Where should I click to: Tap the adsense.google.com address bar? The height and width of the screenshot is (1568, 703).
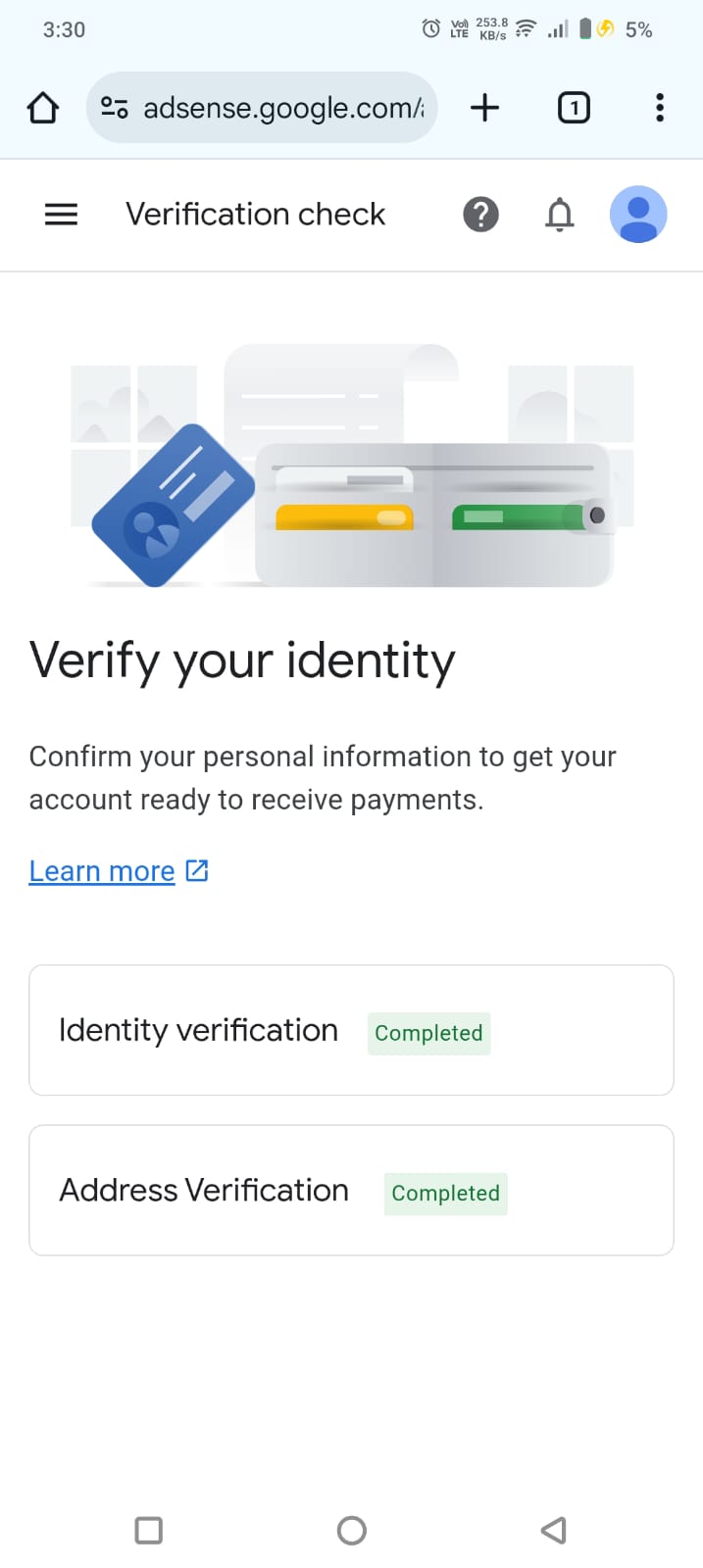coord(262,108)
